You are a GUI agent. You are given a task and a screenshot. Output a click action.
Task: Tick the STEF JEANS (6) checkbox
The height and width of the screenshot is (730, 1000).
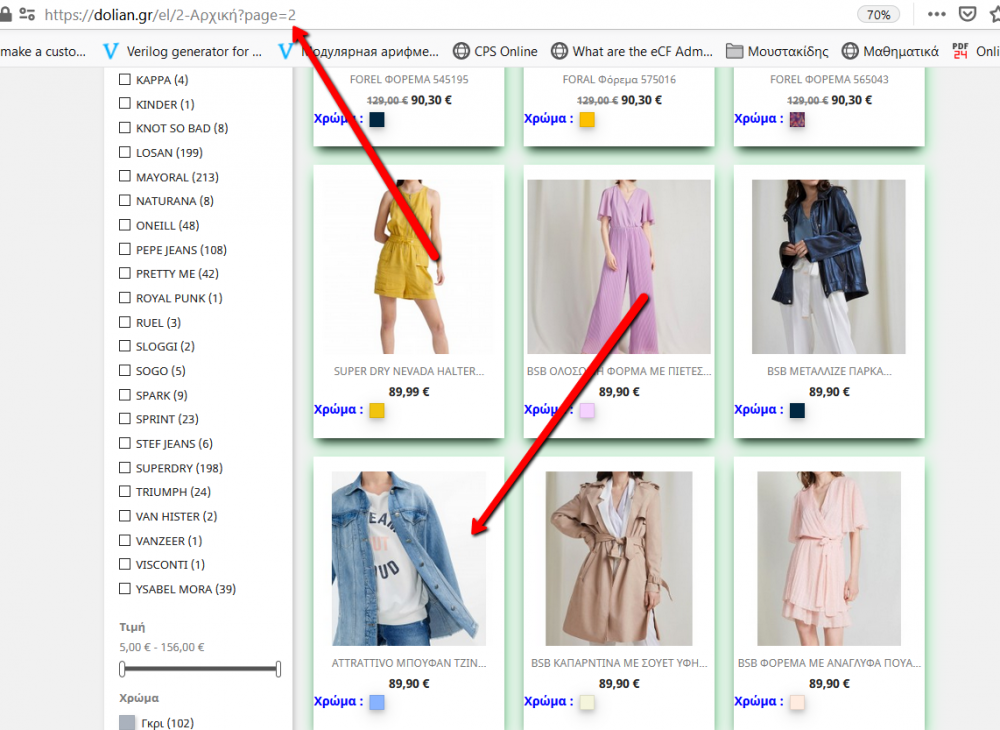pos(125,443)
